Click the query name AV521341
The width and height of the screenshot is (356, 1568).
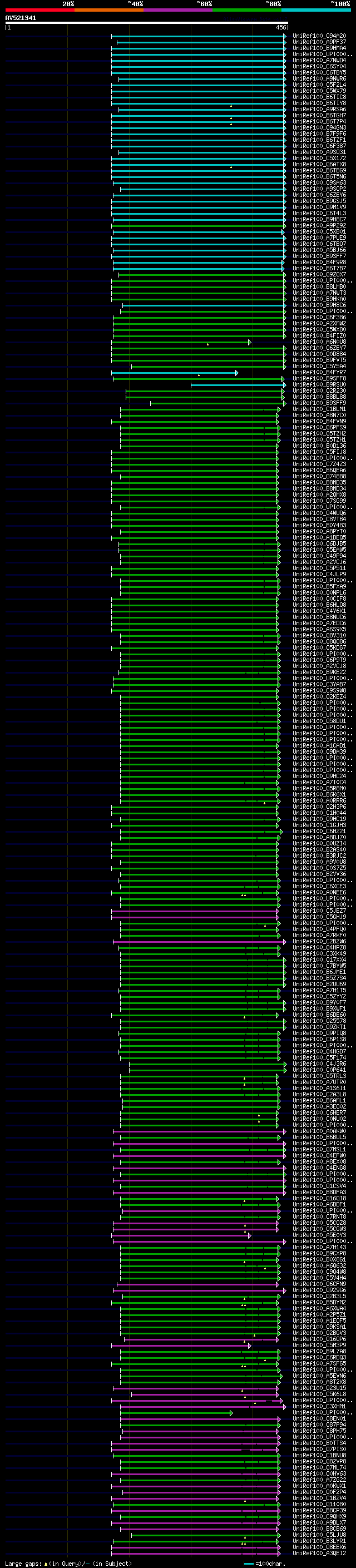click(21, 18)
